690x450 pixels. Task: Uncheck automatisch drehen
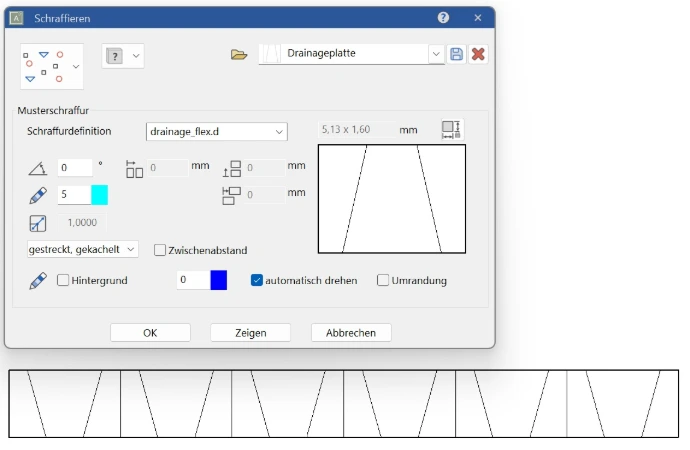click(257, 281)
